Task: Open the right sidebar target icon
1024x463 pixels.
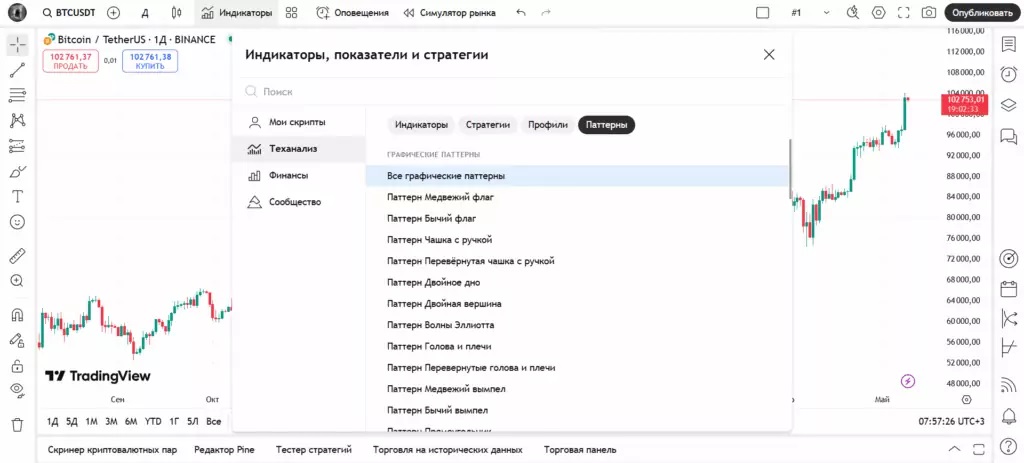Action: [1009, 257]
